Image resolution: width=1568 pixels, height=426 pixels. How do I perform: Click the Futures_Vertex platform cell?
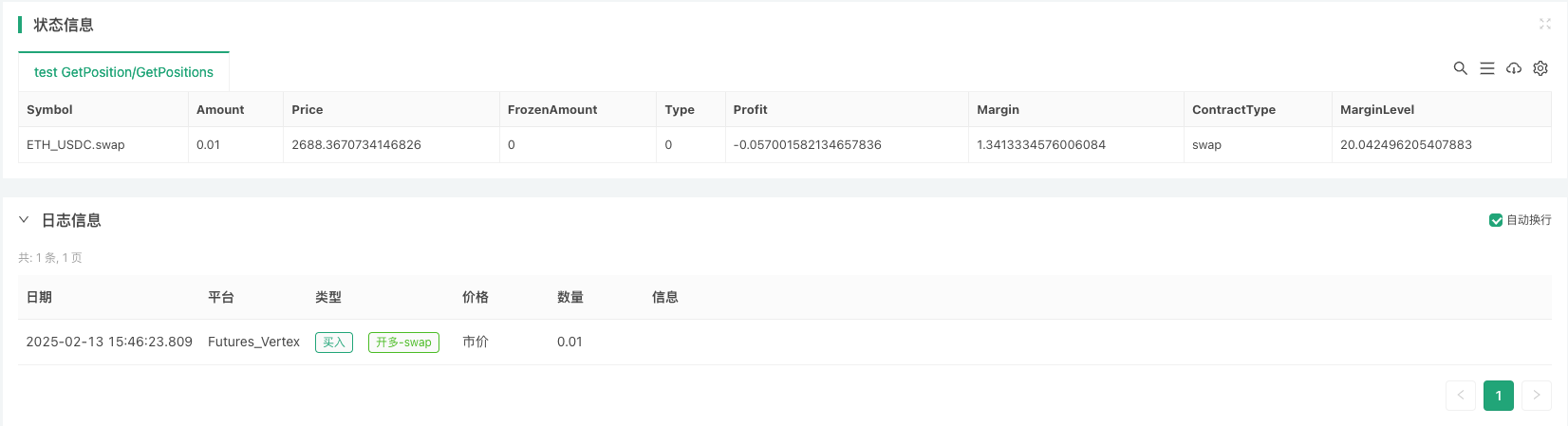point(253,343)
